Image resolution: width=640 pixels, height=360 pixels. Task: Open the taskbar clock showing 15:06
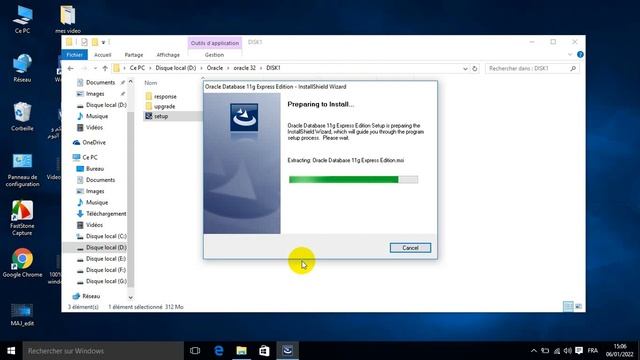pyautogui.click(x=619, y=351)
